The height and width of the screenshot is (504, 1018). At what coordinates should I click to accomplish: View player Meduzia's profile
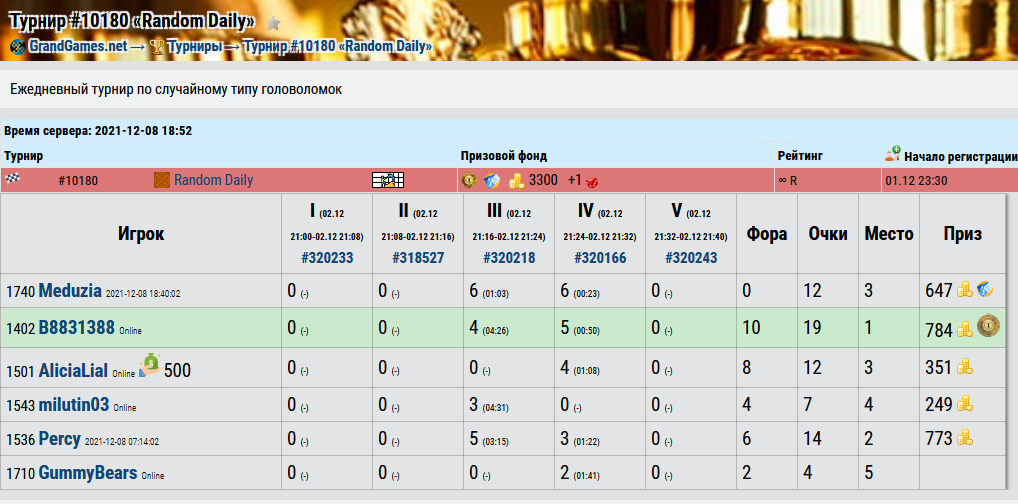(70, 291)
